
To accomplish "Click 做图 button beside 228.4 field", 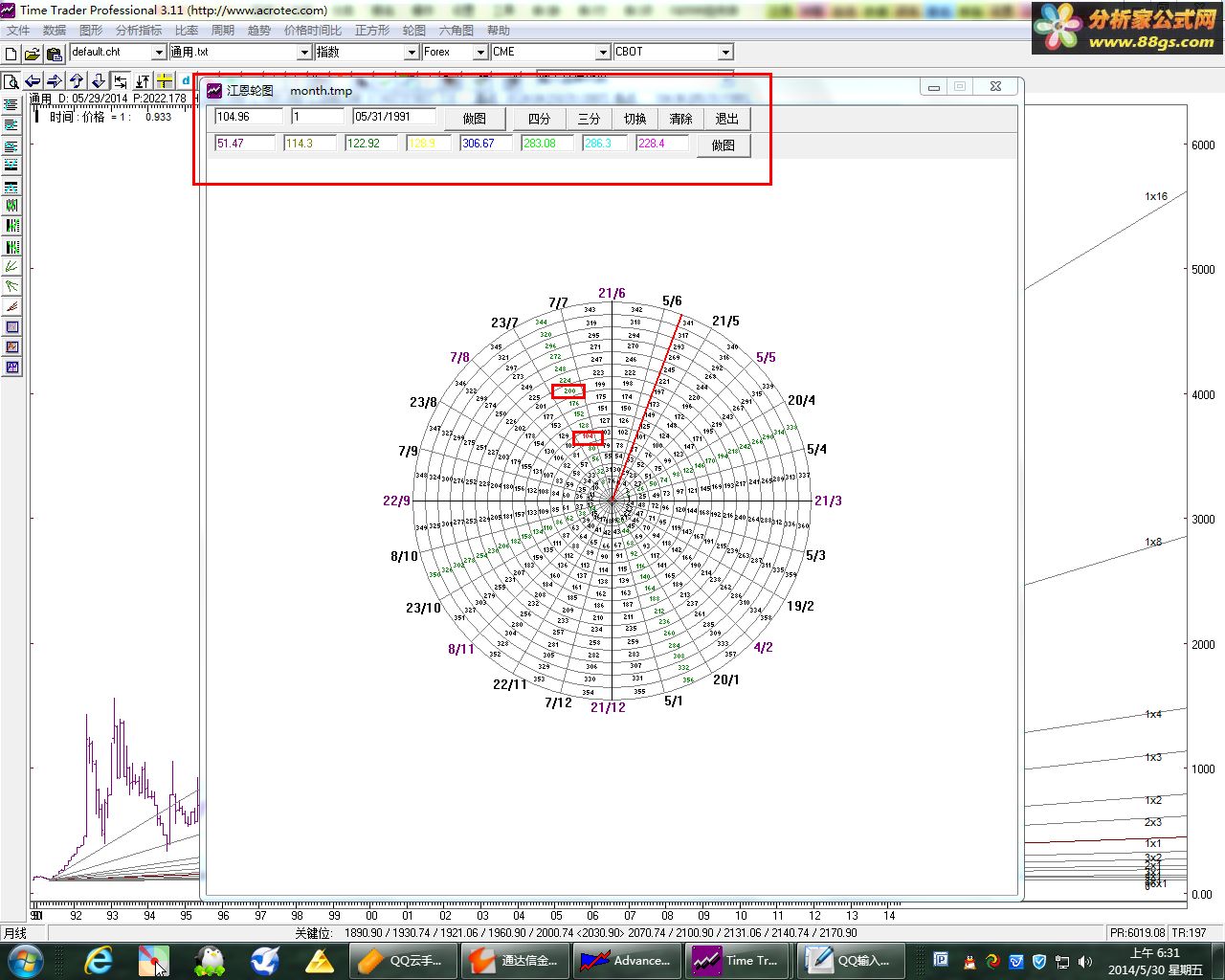I will [724, 145].
